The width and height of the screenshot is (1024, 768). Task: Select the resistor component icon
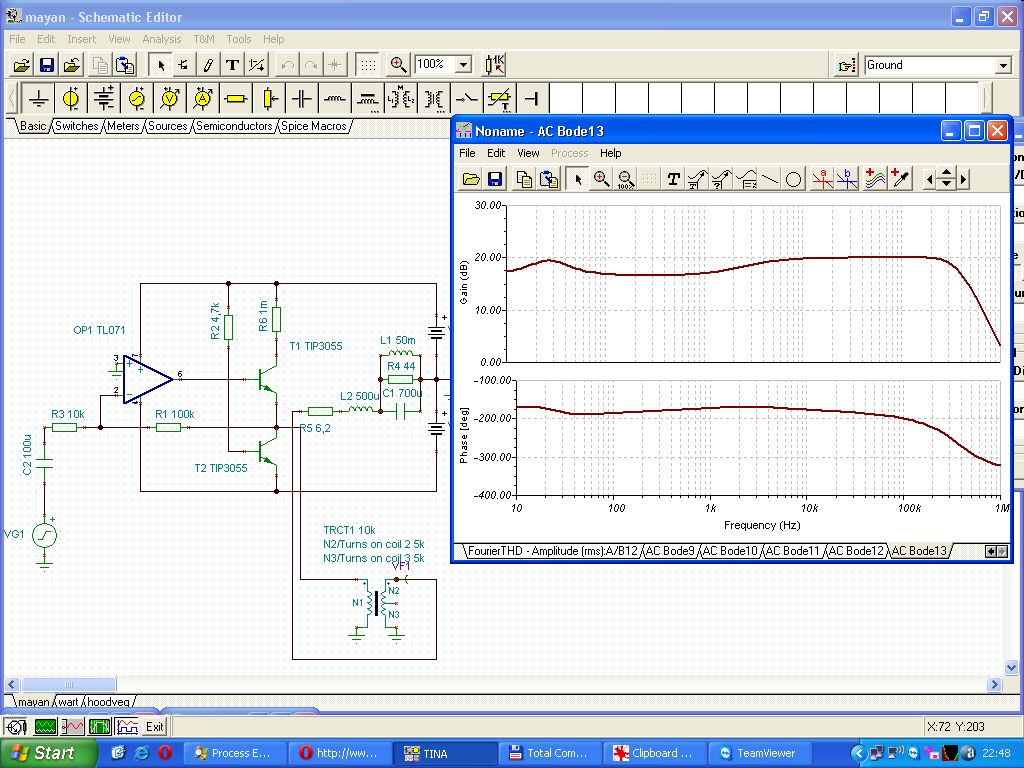pyautogui.click(x=236, y=98)
